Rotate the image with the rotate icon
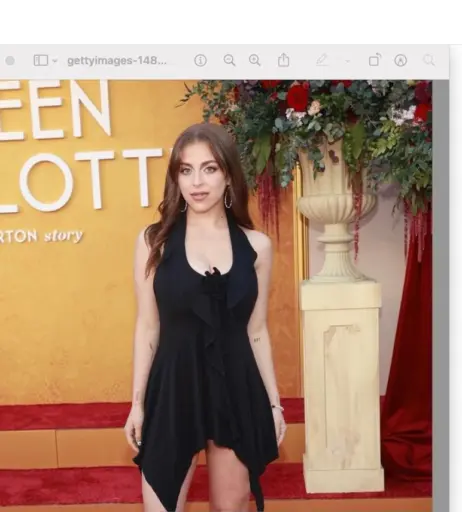This screenshot has width=462, height=512. [375, 60]
